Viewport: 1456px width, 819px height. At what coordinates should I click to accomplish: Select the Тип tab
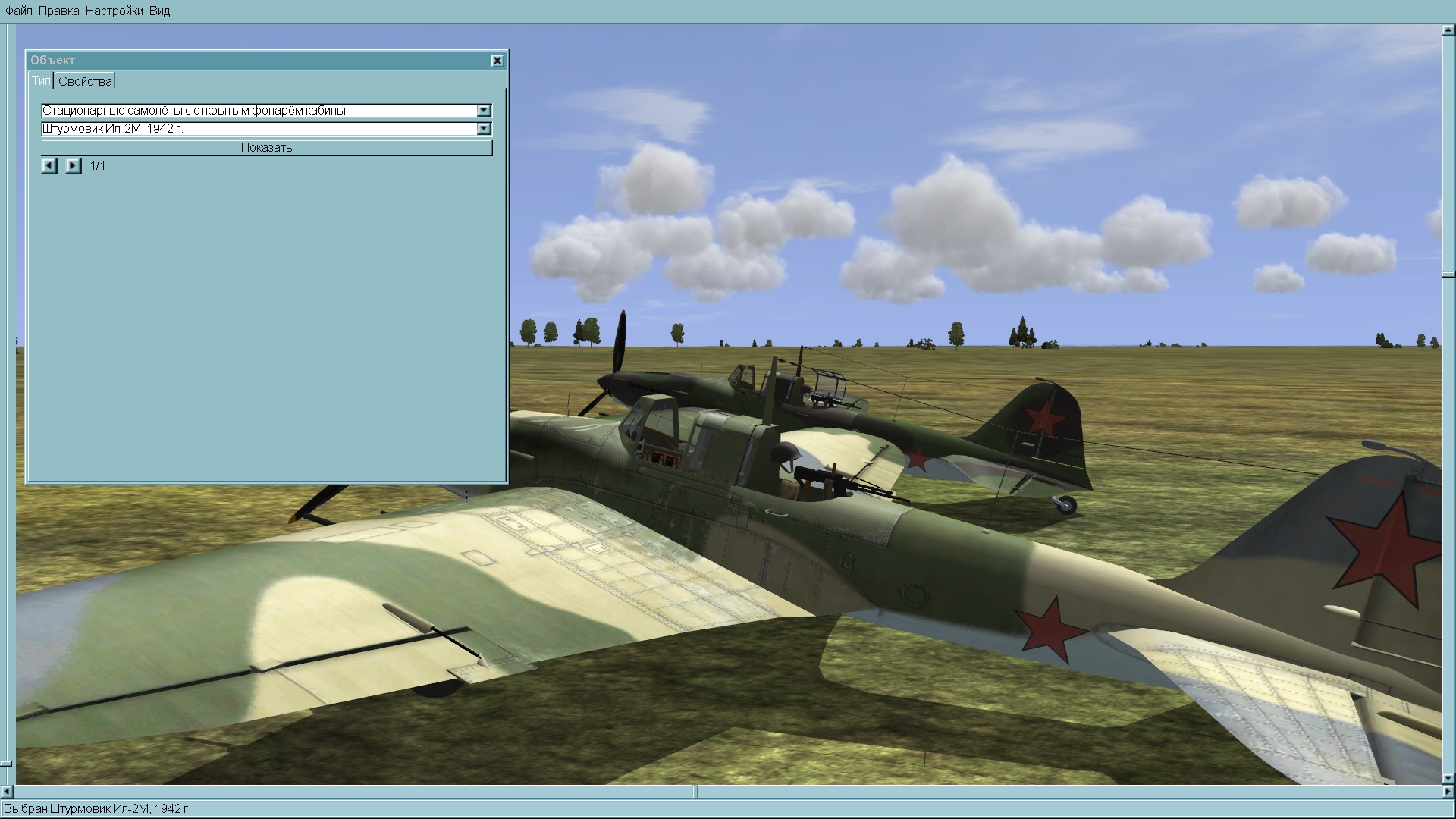[41, 80]
